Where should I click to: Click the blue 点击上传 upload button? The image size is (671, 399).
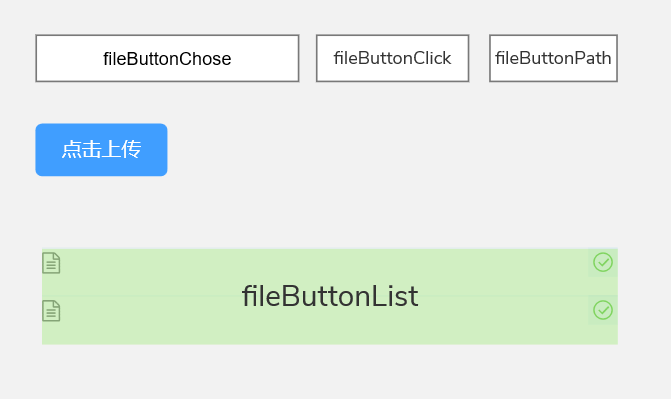coord(101,150)
